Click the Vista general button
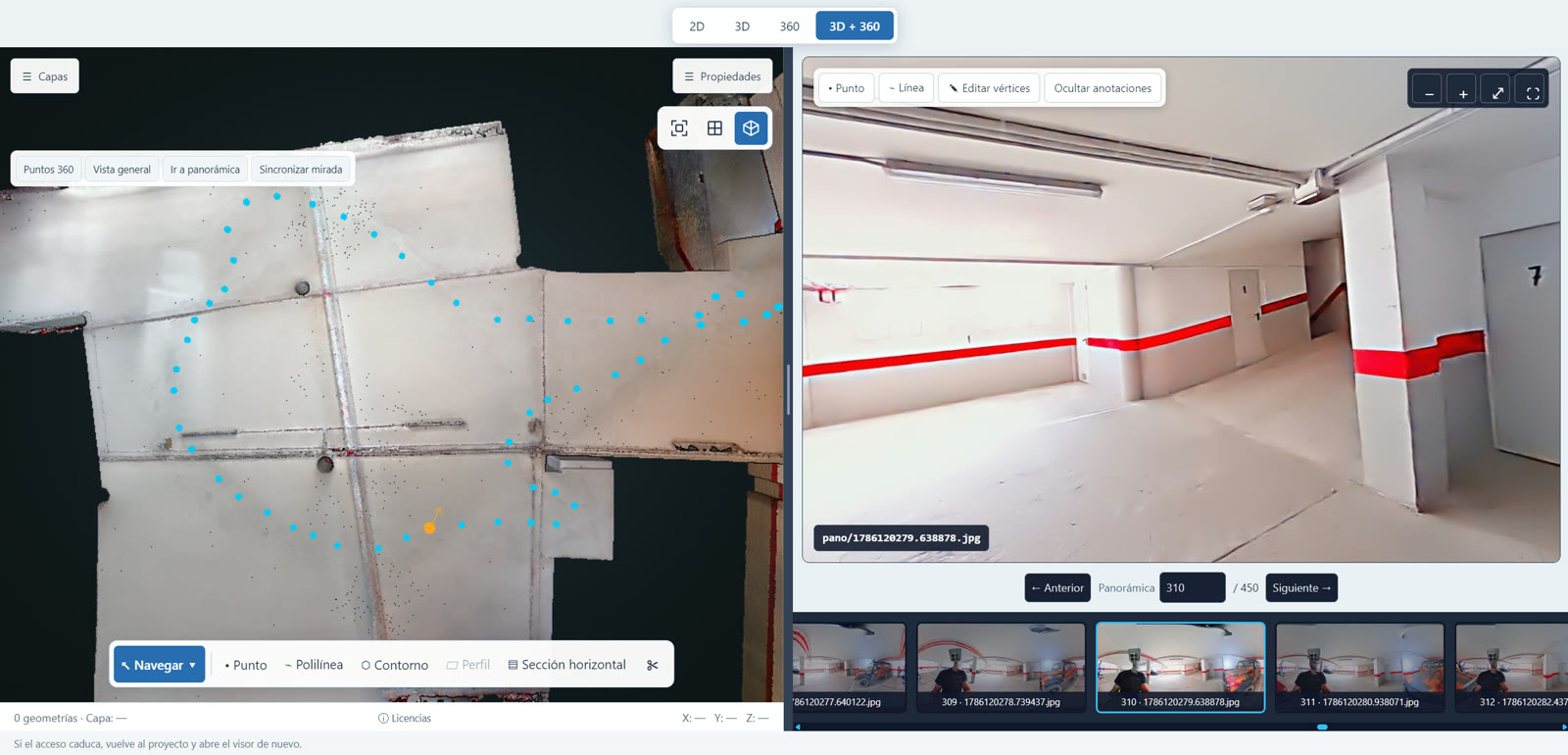This screenshot has height=755, width=1568. coord(122,170)
